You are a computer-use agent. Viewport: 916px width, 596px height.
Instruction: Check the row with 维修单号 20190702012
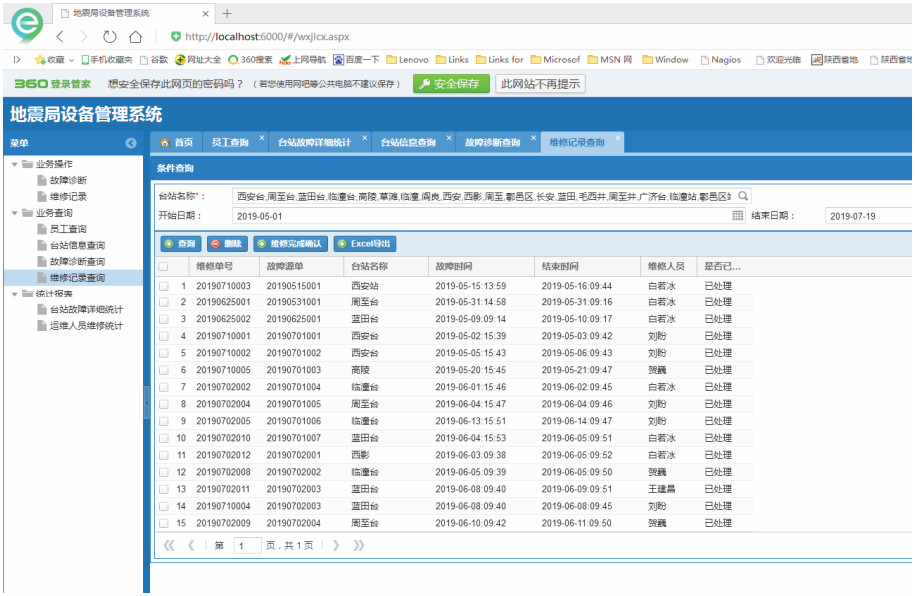click(x=164, y=455)
